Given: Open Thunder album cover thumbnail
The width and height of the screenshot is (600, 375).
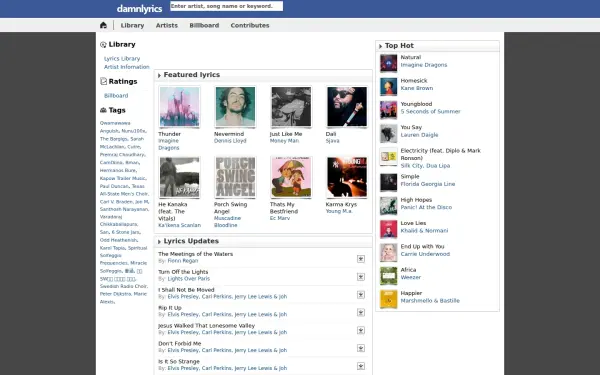Looking at the screenshot, I should point(179,107).
